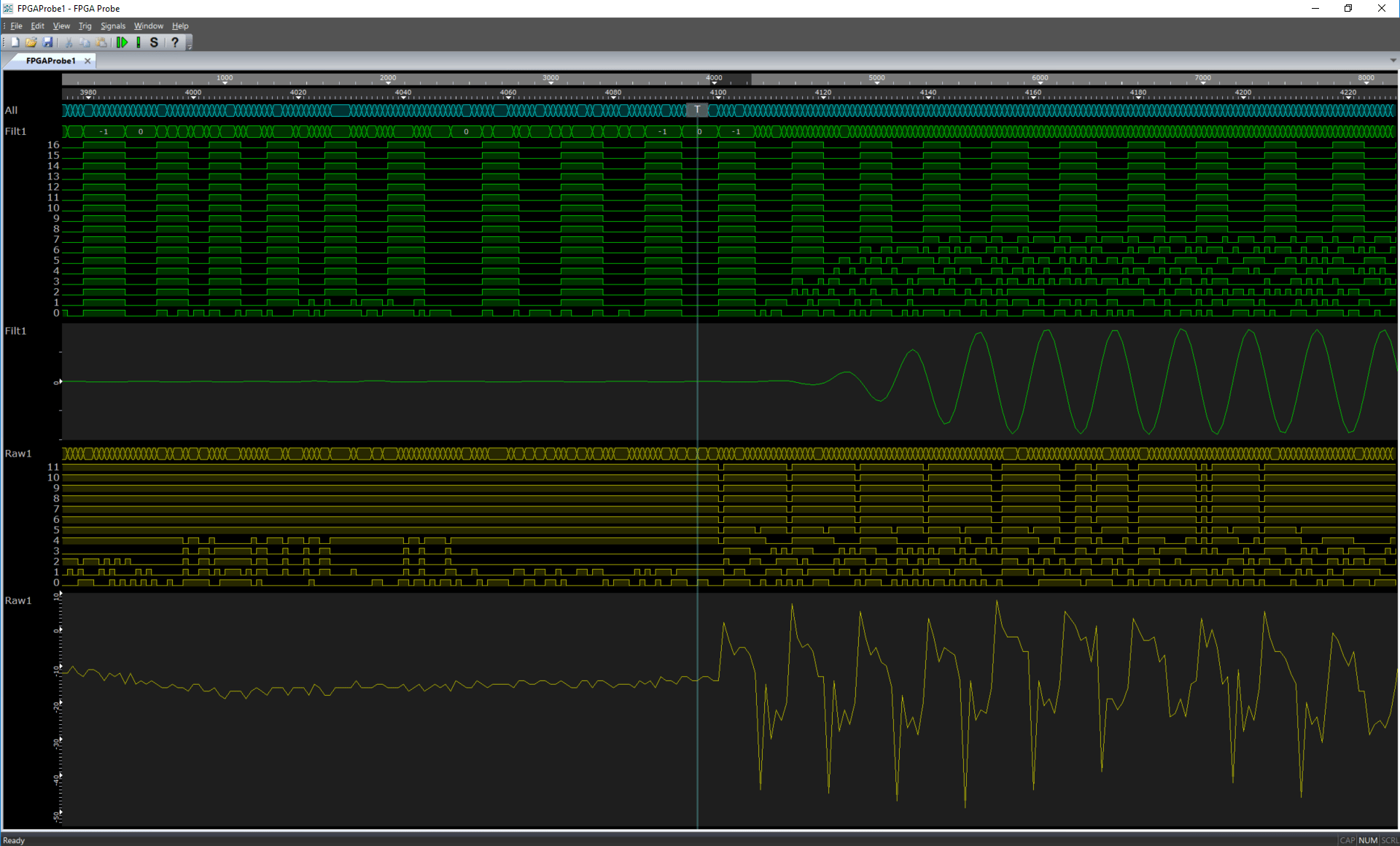Toggle the SCRL indicator
1400x846 pixels.
click(1388, 840)
